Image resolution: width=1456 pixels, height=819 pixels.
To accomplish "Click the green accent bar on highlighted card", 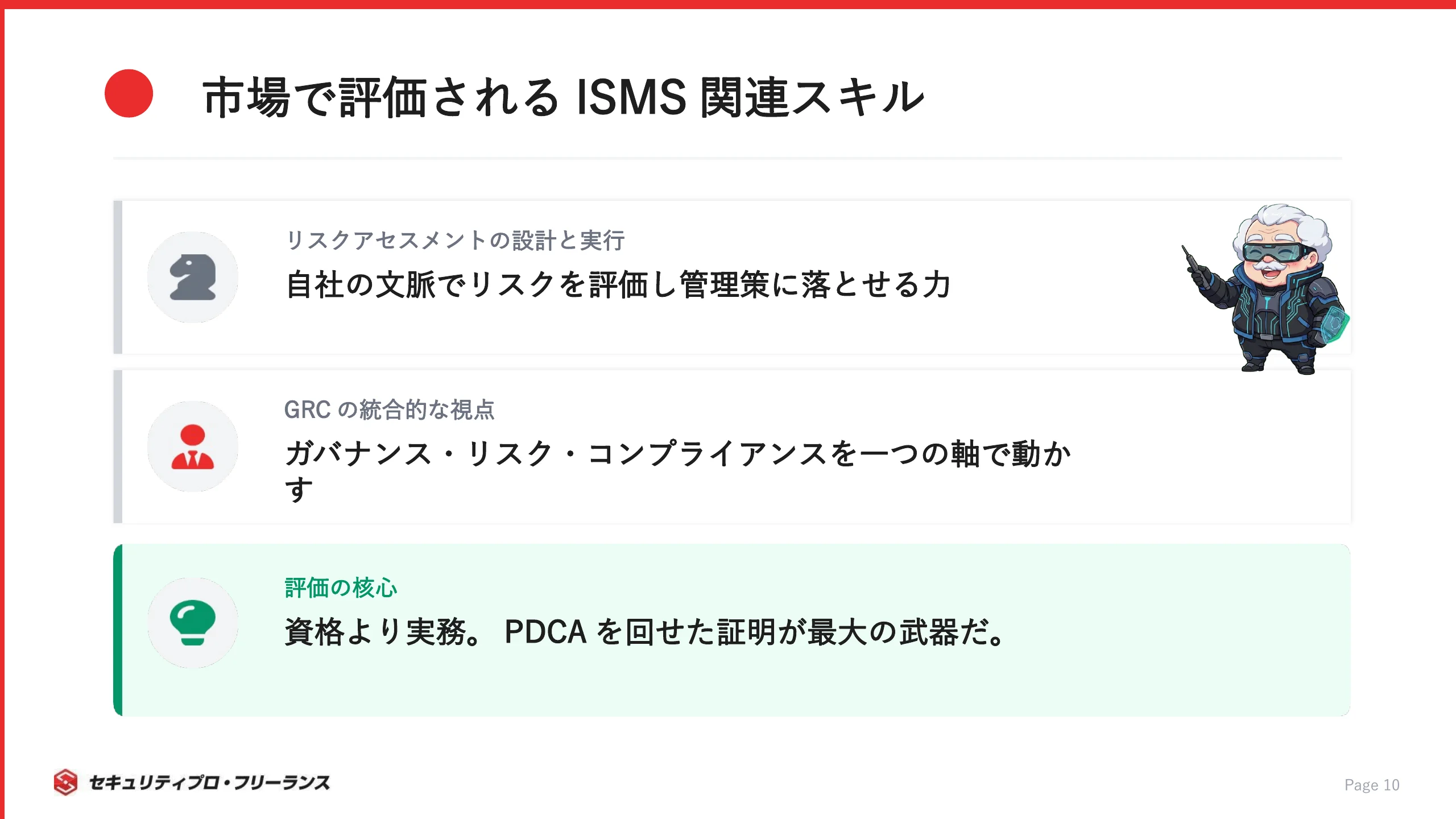I will click(x=118, y=630).
